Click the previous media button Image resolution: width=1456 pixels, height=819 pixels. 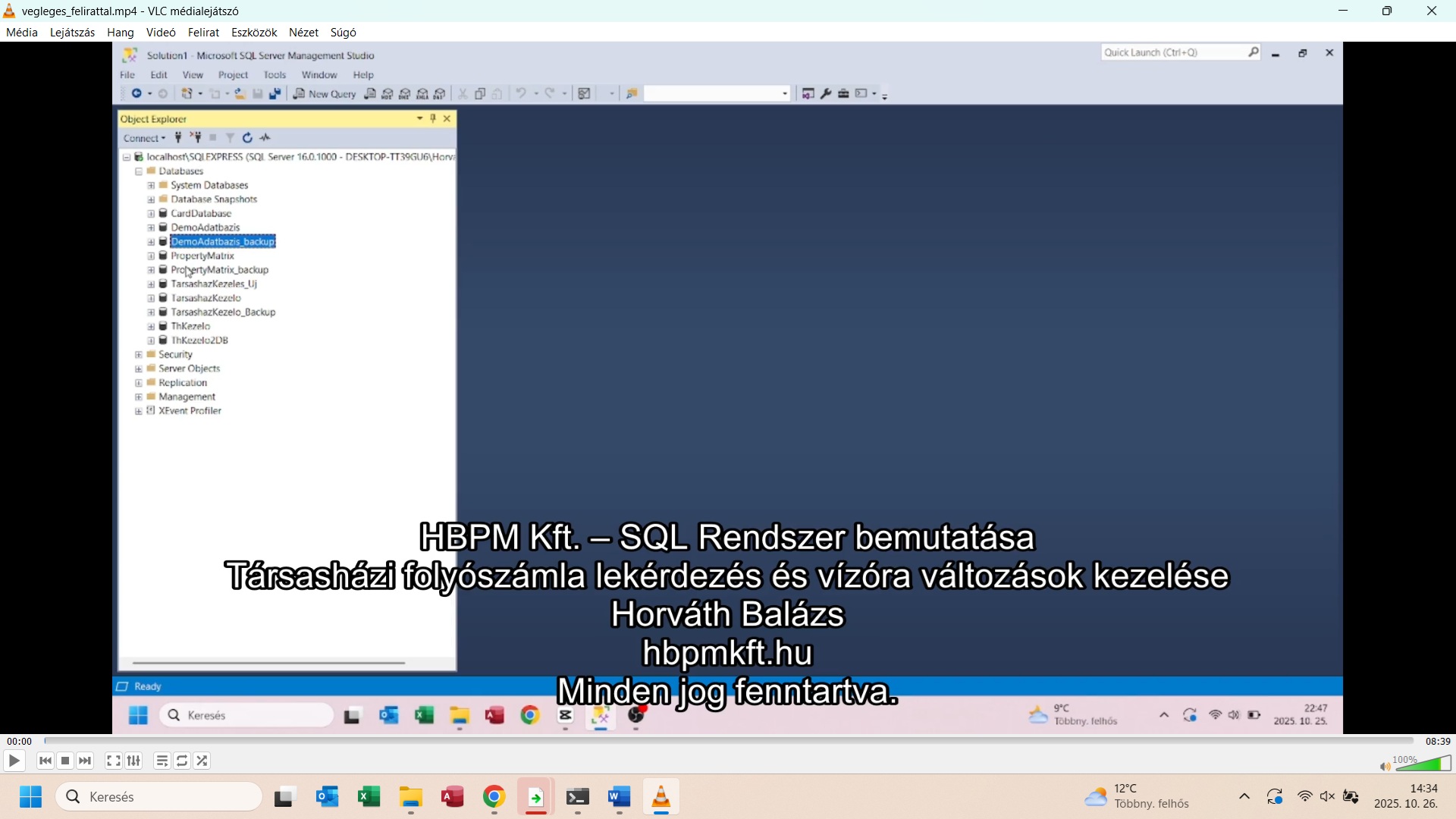45,761
